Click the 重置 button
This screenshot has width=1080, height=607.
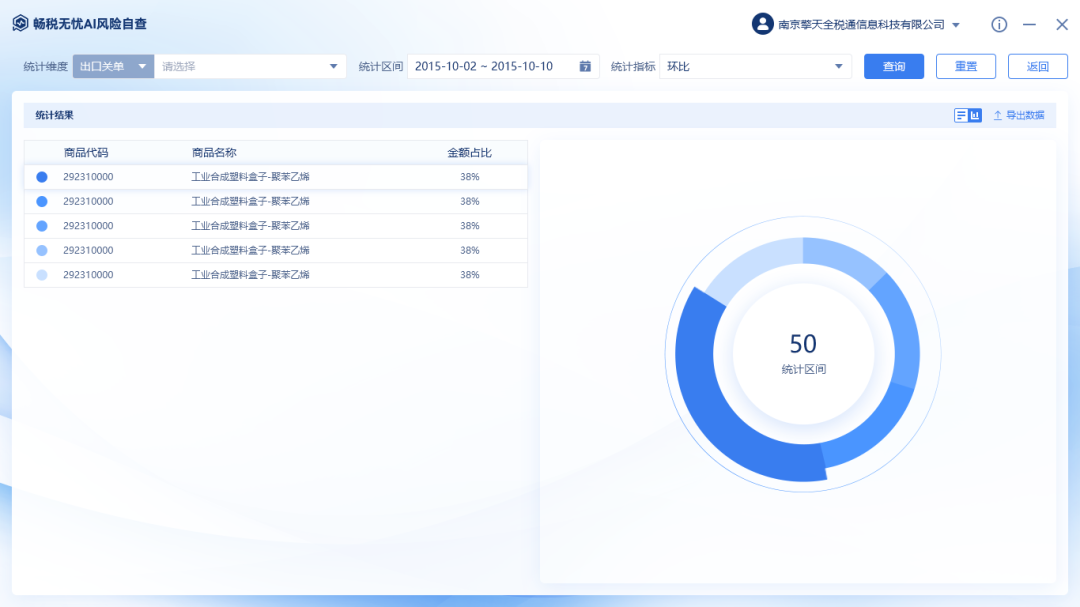(x=966, y=66)
